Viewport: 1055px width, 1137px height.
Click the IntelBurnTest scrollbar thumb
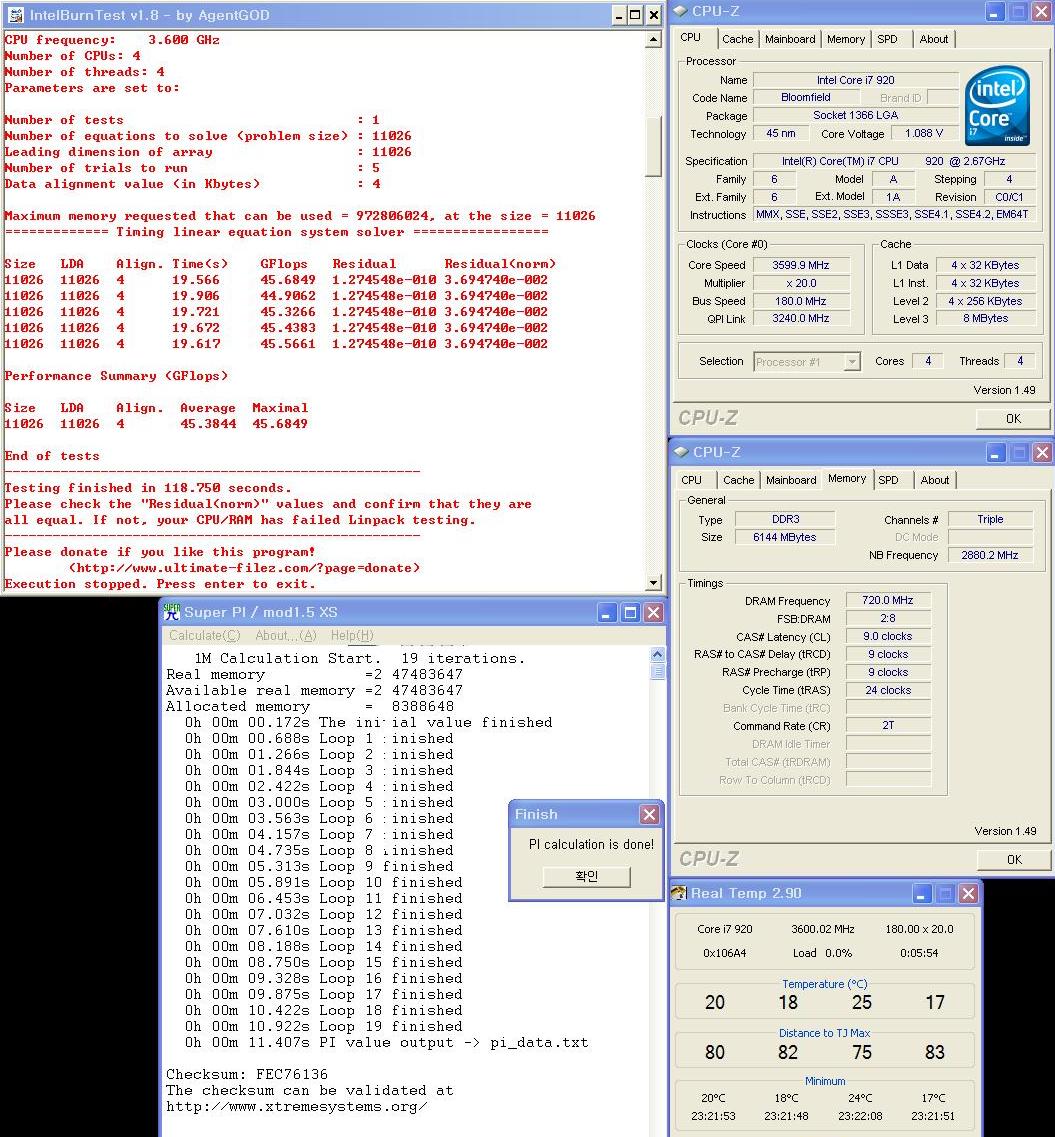pyautogui.click(x=653, y=145)
